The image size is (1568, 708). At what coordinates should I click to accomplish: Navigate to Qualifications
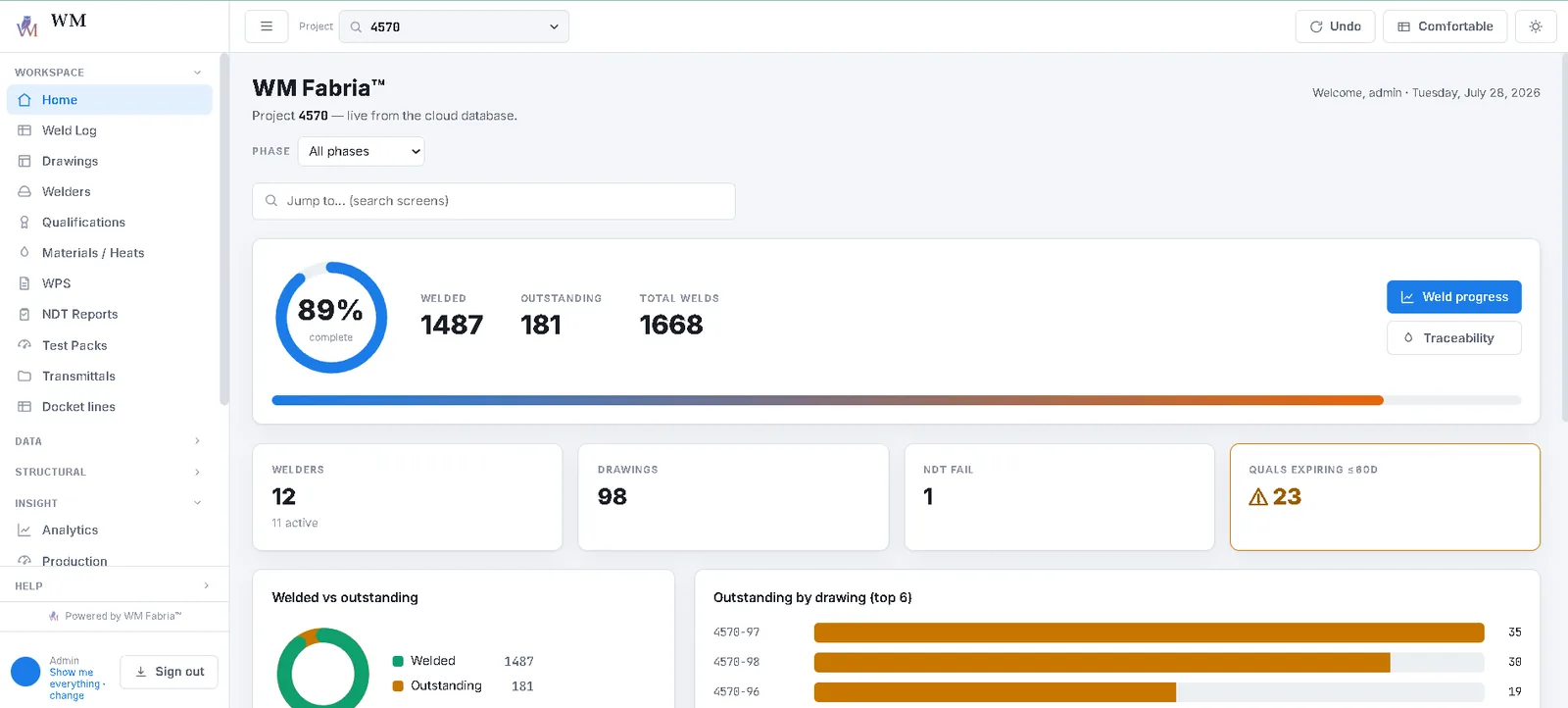click(110, 223)
